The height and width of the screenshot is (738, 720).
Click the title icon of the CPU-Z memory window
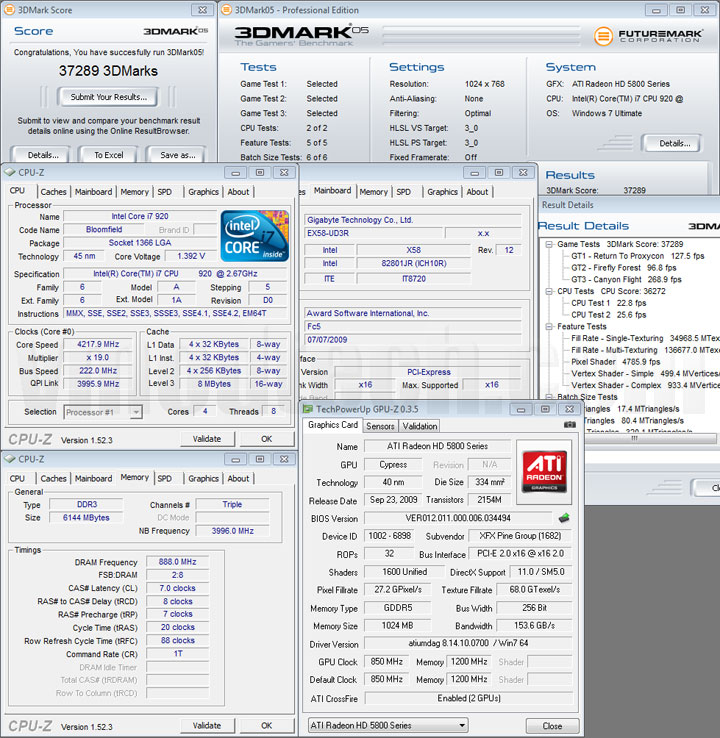(x=10, y=459)
